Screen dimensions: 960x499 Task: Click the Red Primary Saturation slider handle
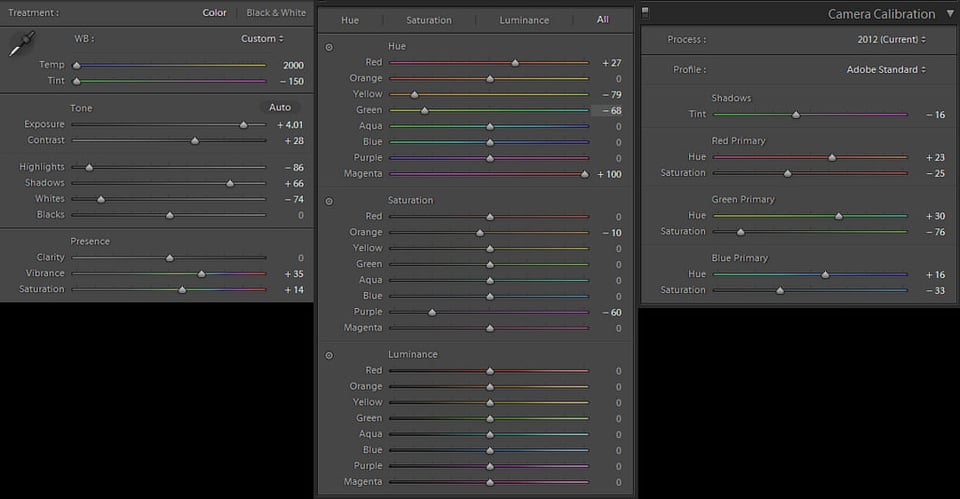788,173
